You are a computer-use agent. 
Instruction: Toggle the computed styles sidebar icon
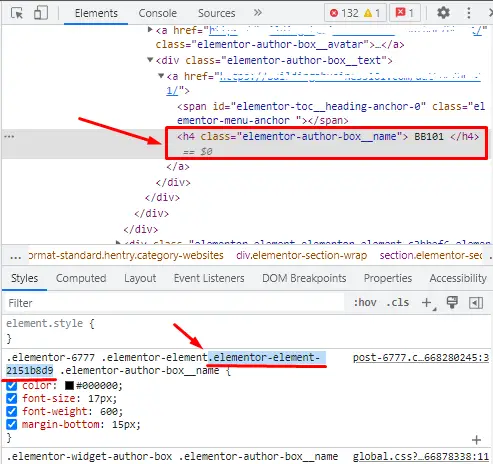coord(476,303)
